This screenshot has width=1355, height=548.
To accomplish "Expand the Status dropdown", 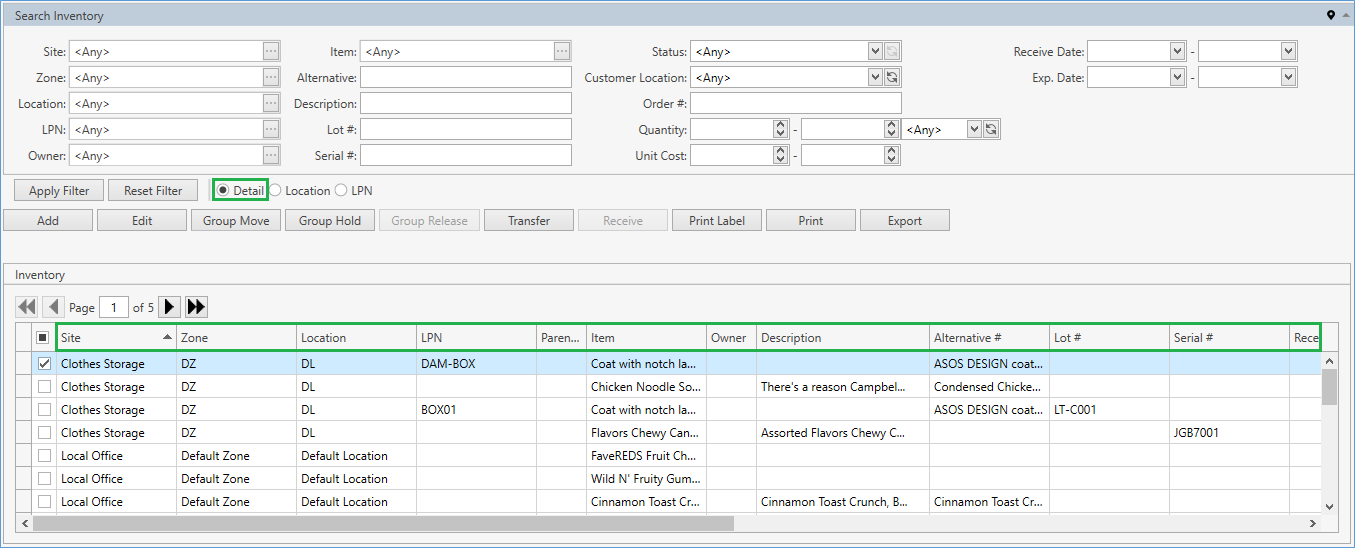I will (x=875, y=52).
